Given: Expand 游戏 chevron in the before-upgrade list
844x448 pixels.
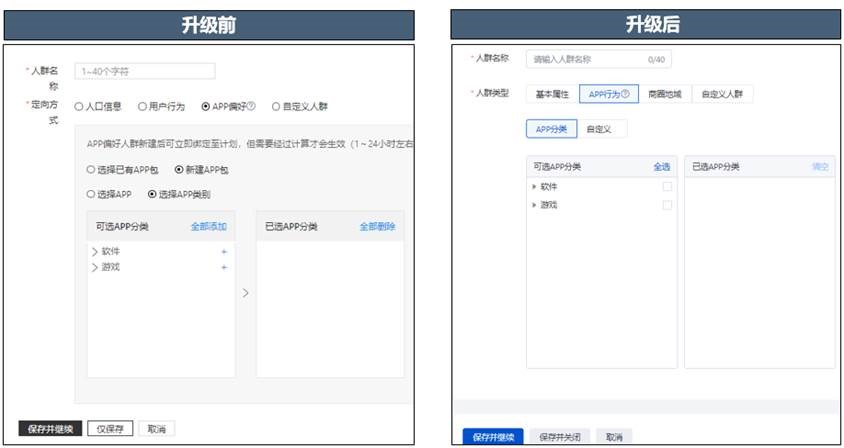Looking at the screenshot, I should click(95, 267).
